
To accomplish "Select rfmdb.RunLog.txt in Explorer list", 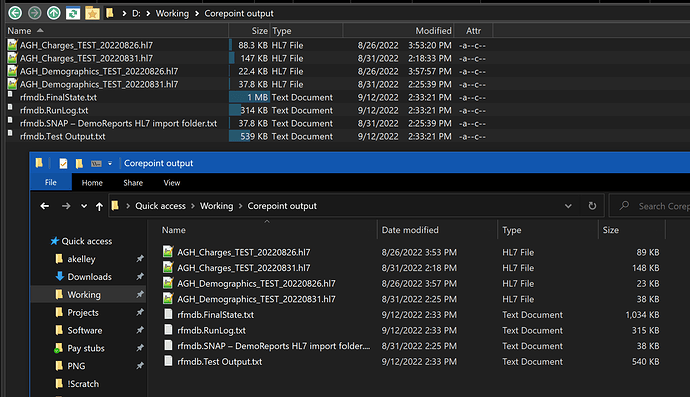I will coord(211,331).
